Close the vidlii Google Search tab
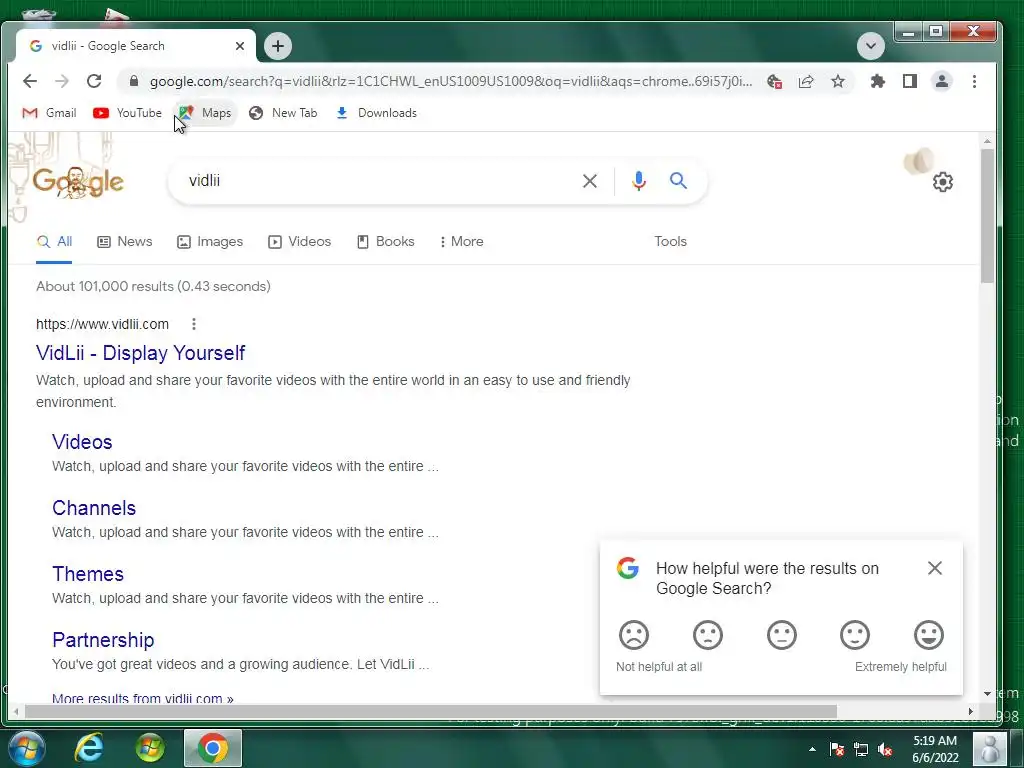The height and width of the screenshot is (768, 1024). click(x=240, y=46)
